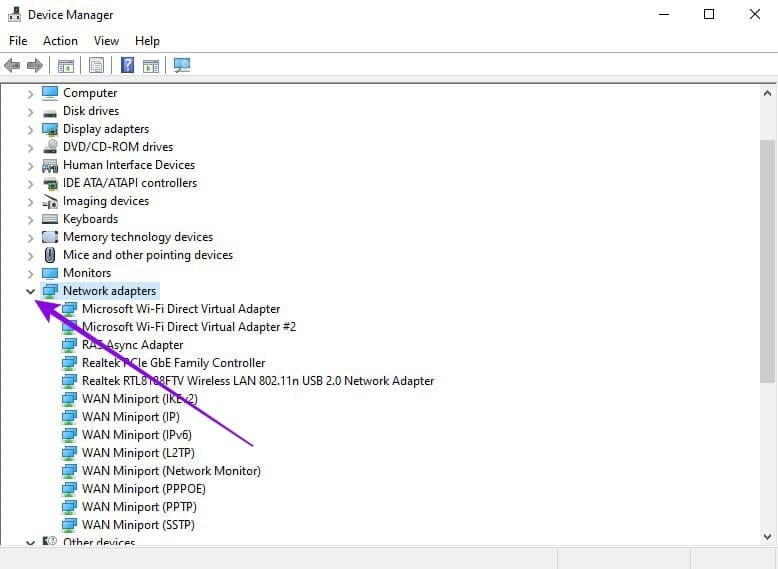
Task: Expand the Human Interface Devices category
Action: (30, 166)
